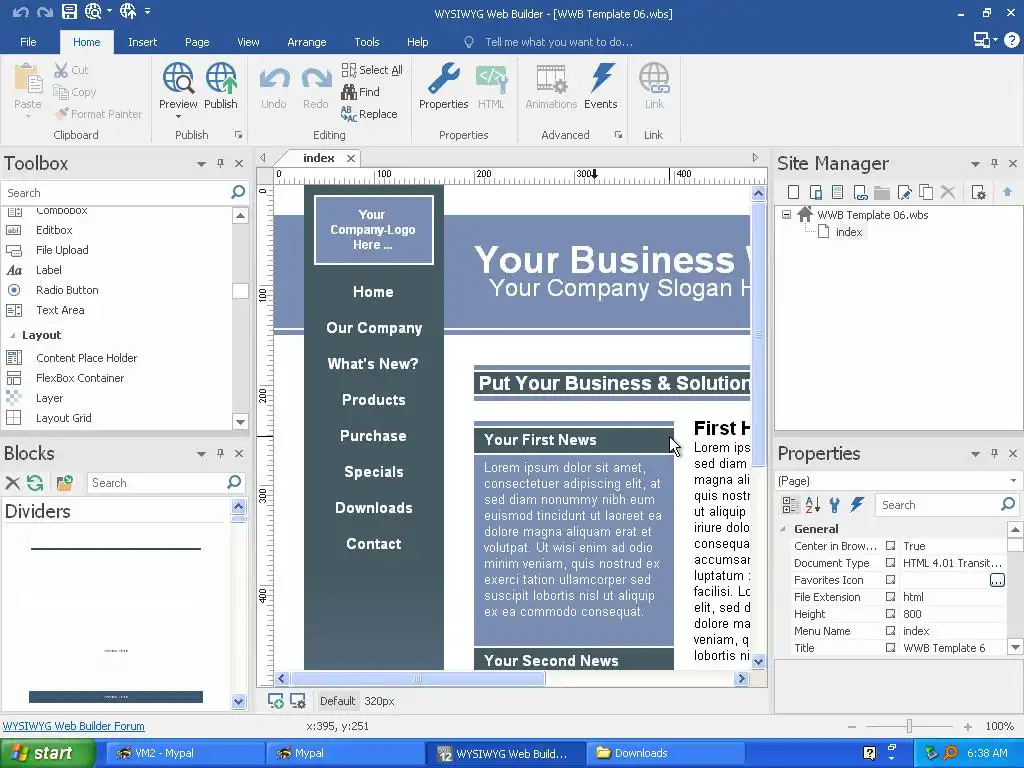Select Radio Button in the Toolbox
Screen dimensions: 1024x768
tap(67, 290)
